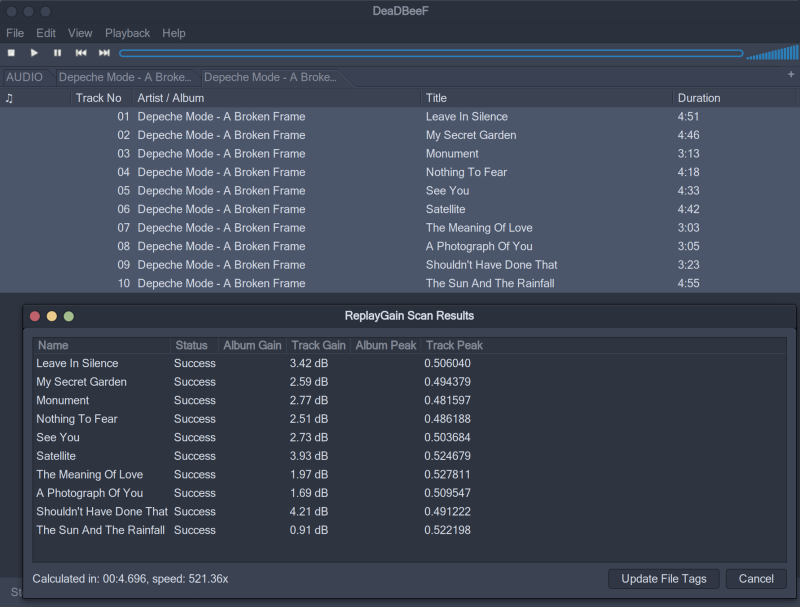The width and height of the screenshot is (800, 607).
Task: Click the Status column header in results
Action: coord(194,345)
